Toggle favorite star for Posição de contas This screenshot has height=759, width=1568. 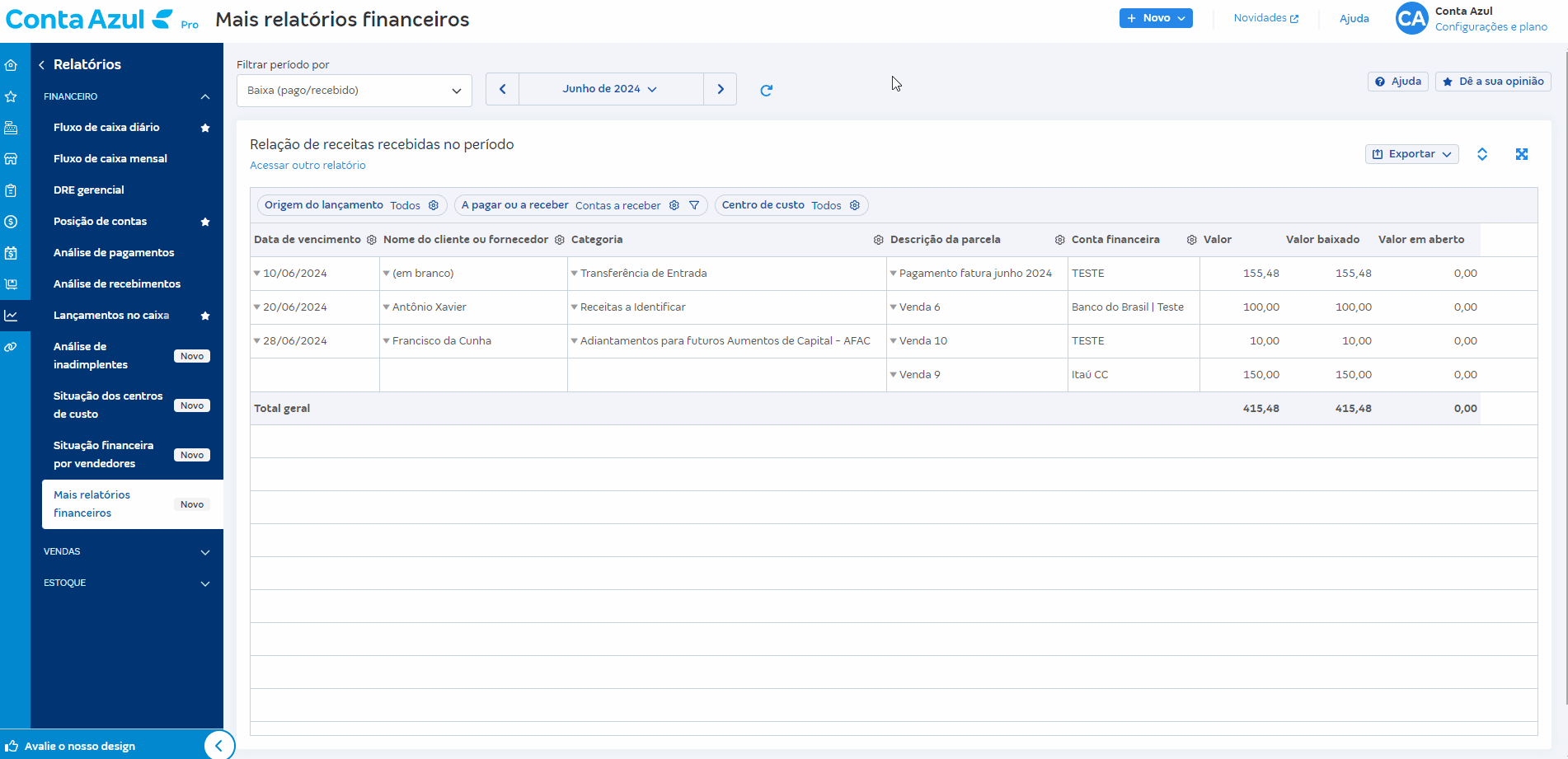(205, 222)
